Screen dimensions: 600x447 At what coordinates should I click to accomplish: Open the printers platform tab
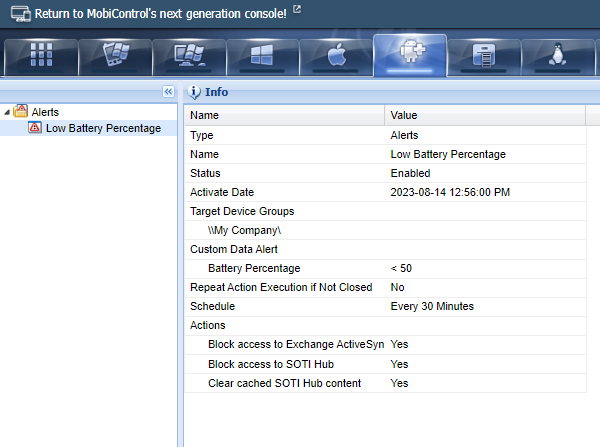[484, 56]
